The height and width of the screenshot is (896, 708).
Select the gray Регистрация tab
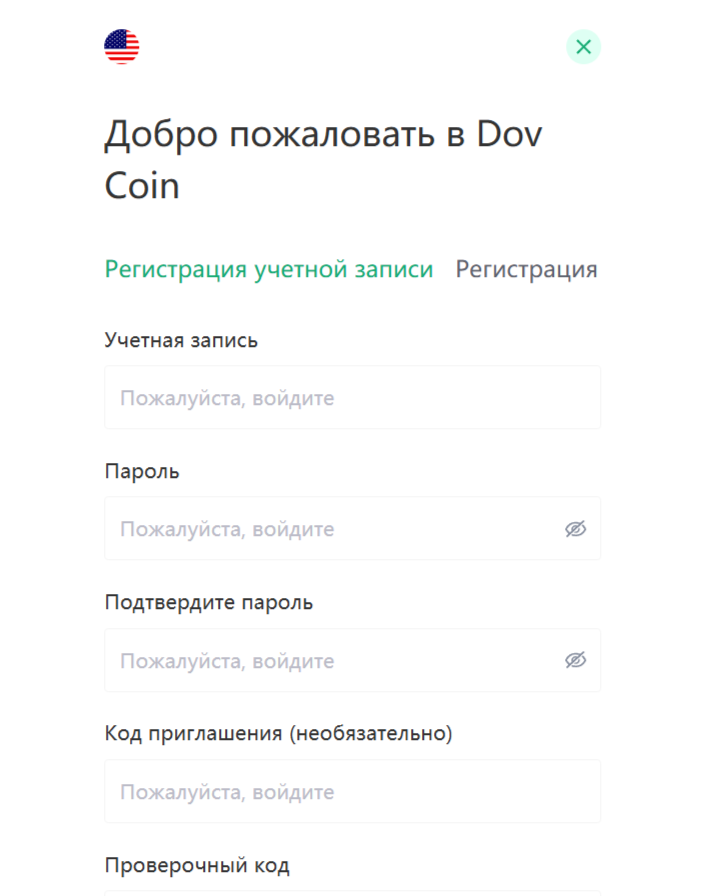point(526,269)
